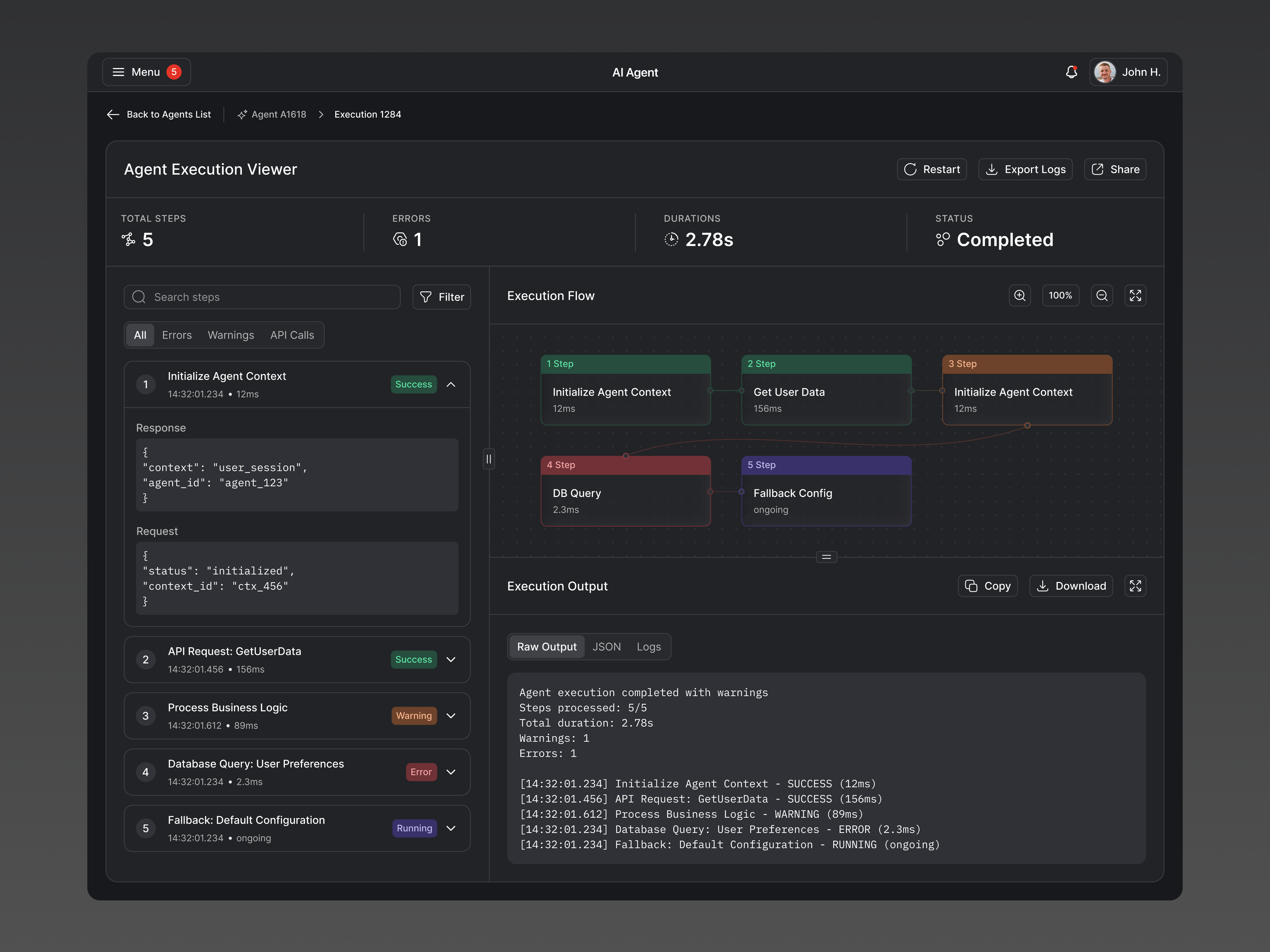
Task: Click the vertical panel splitter handle
Action: (489, 459)
